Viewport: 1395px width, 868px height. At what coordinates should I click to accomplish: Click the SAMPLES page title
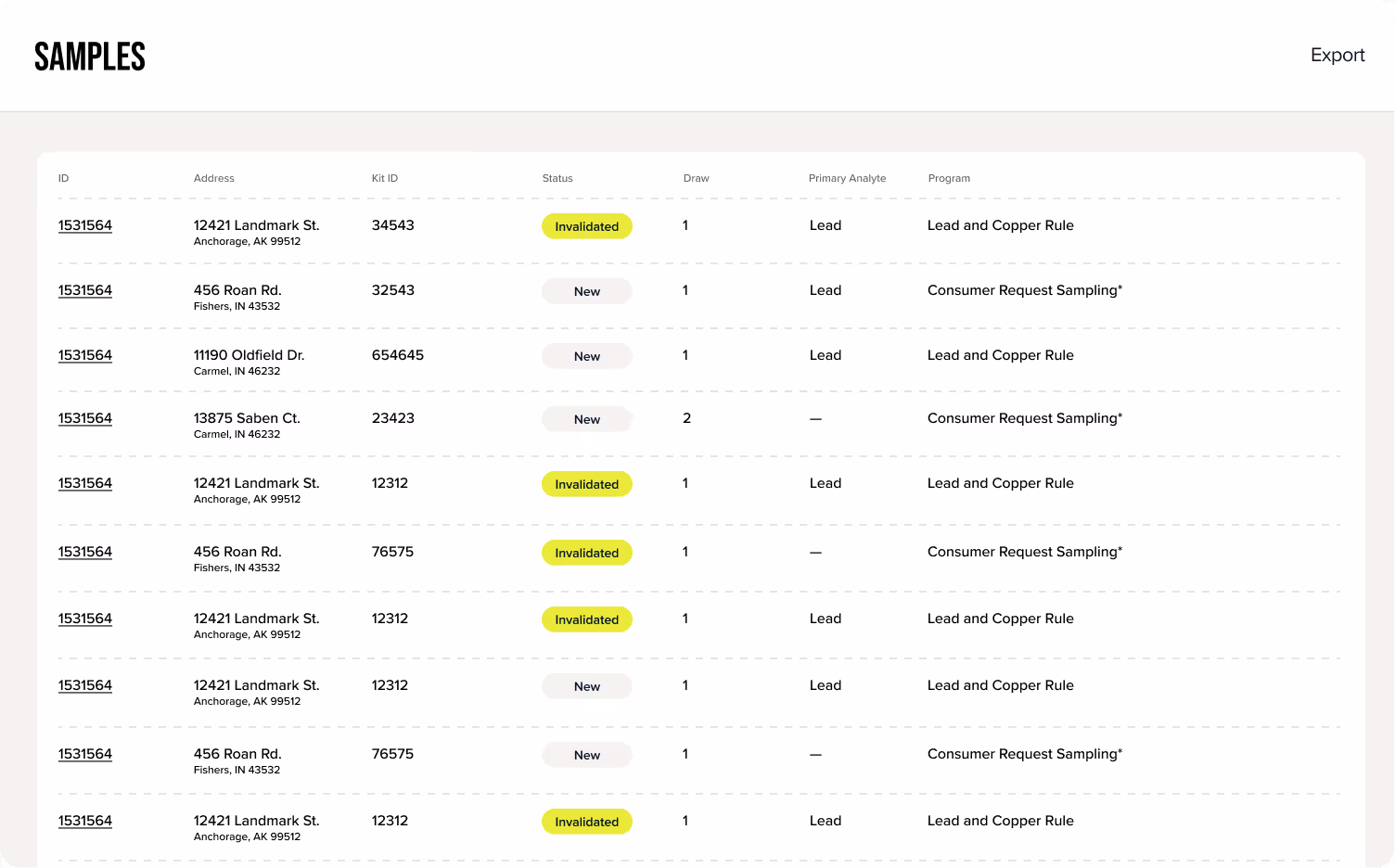point(90,56)
